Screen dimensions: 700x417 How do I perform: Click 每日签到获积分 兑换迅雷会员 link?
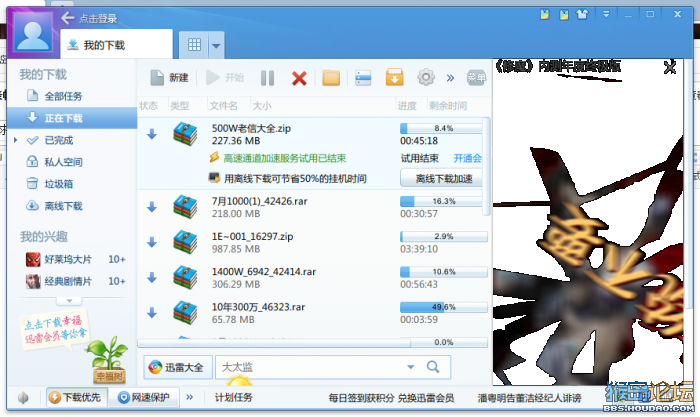[x=391, y=398]
